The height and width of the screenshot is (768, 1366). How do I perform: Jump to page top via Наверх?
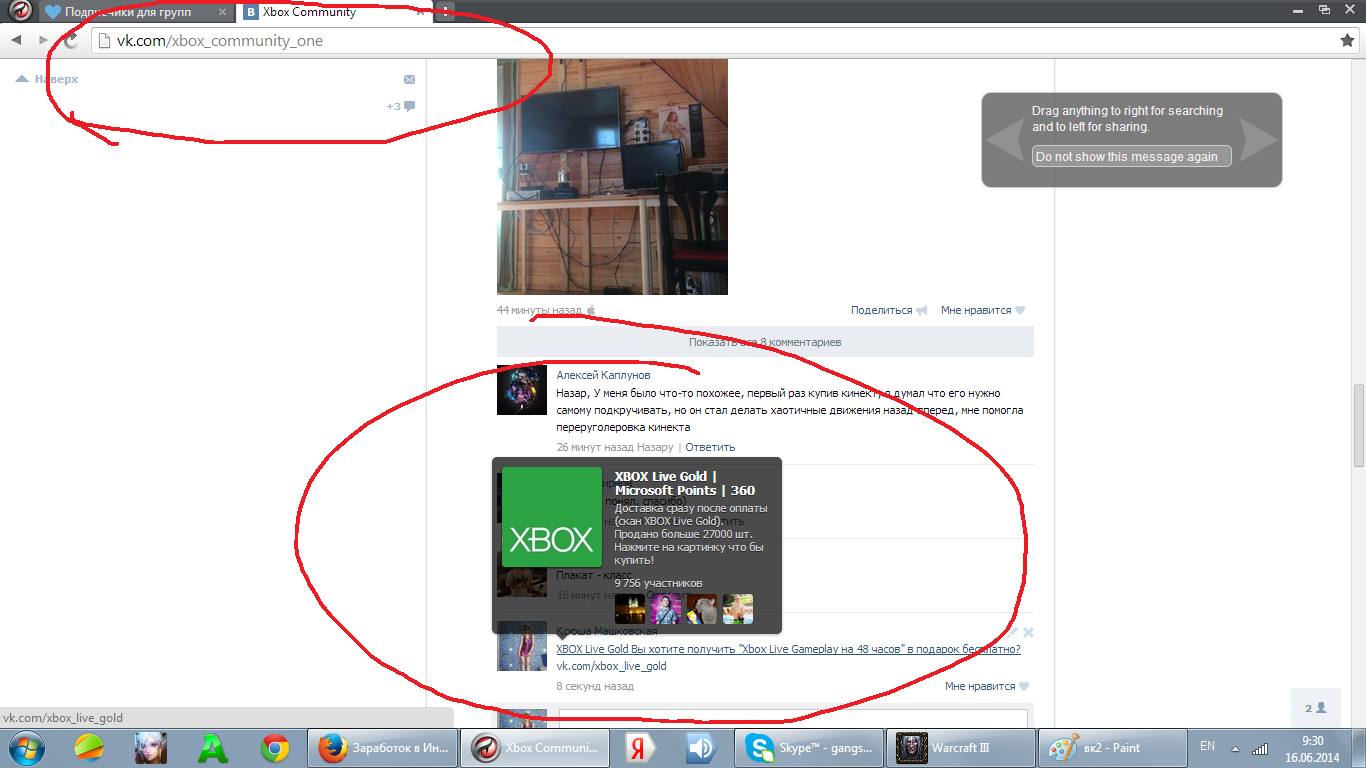(x=47, y=79)
